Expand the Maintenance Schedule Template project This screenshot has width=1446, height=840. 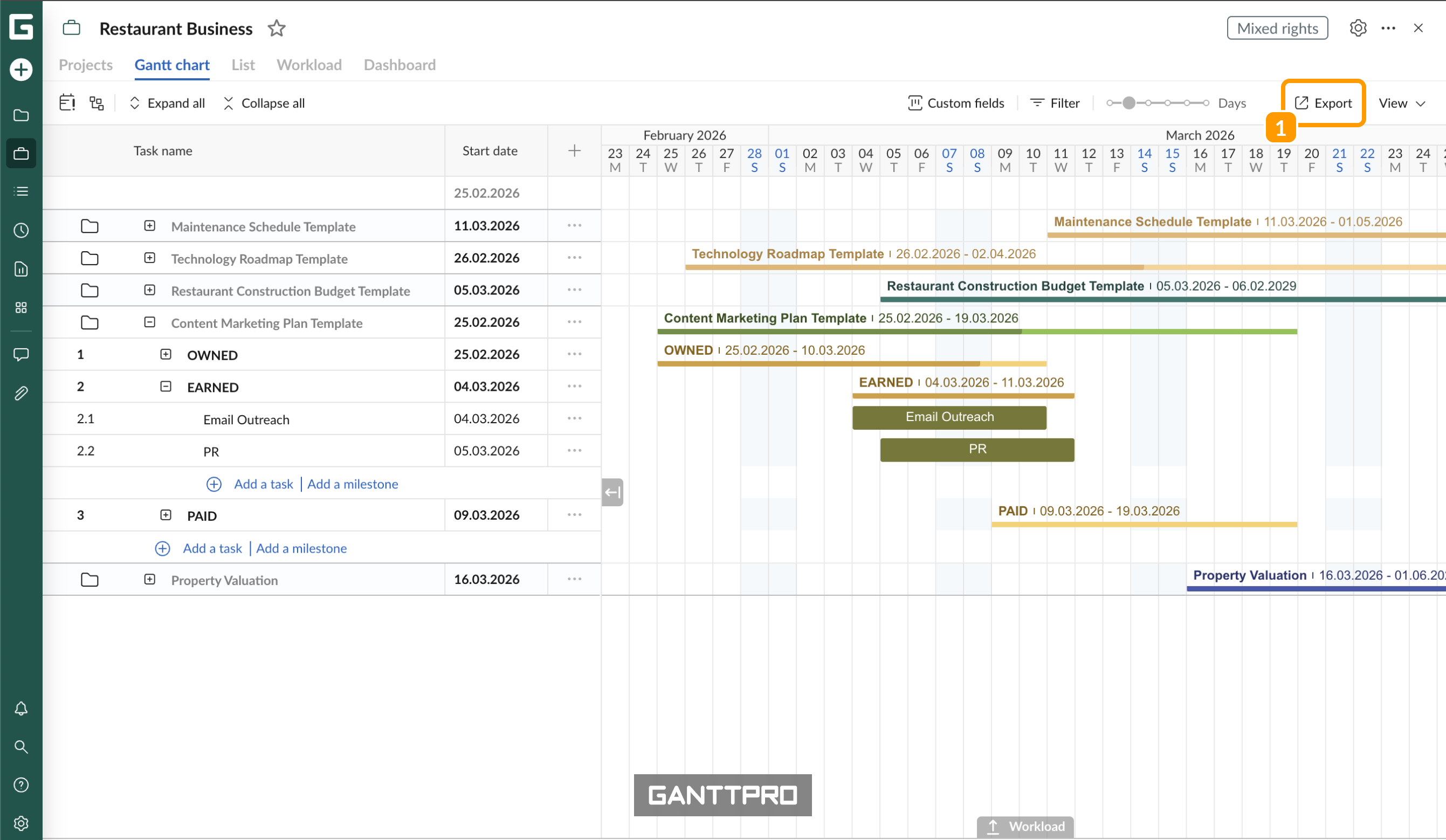pos(150,226)
